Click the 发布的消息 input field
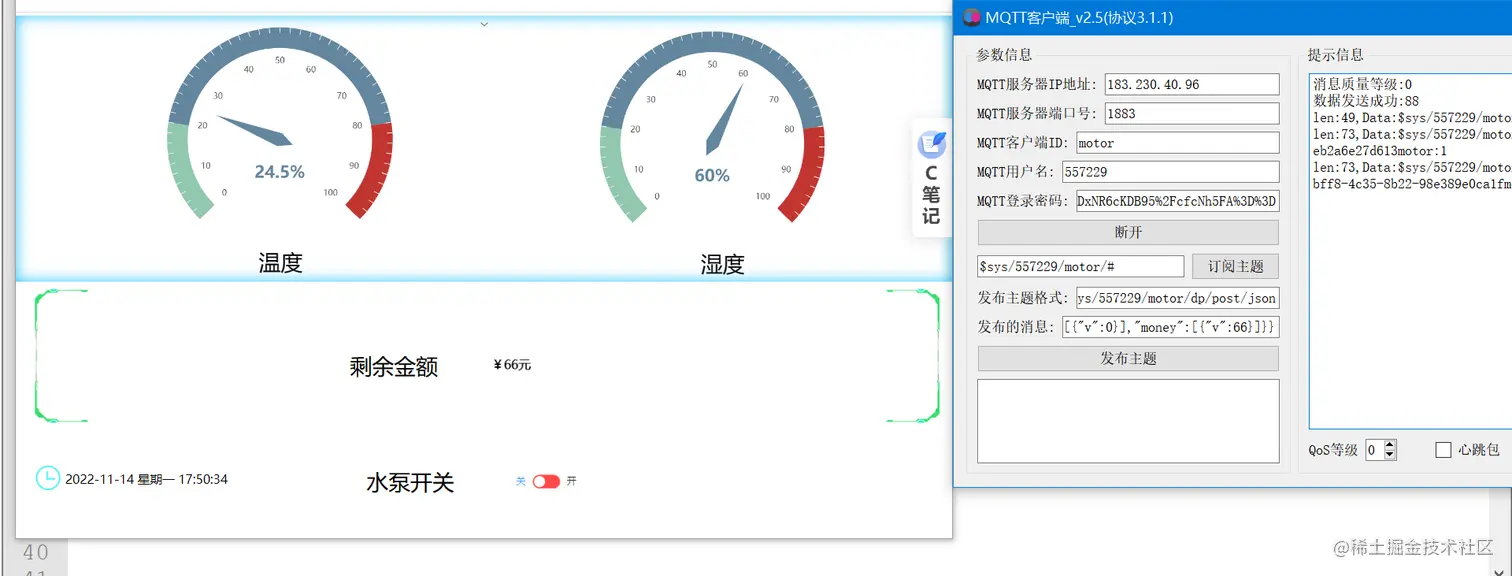The width and height of the screenshot is (1512, 576). point(1170,327)
